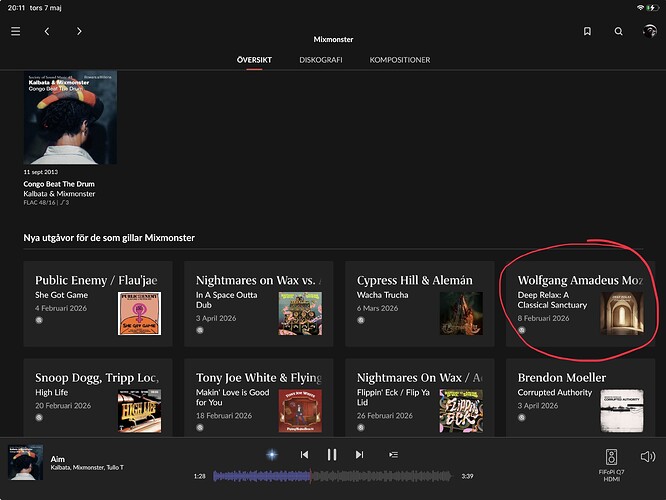
Task: Open Tony Joe White Makin' Love card
Action: pyautogui.click(x=259, y=398)
